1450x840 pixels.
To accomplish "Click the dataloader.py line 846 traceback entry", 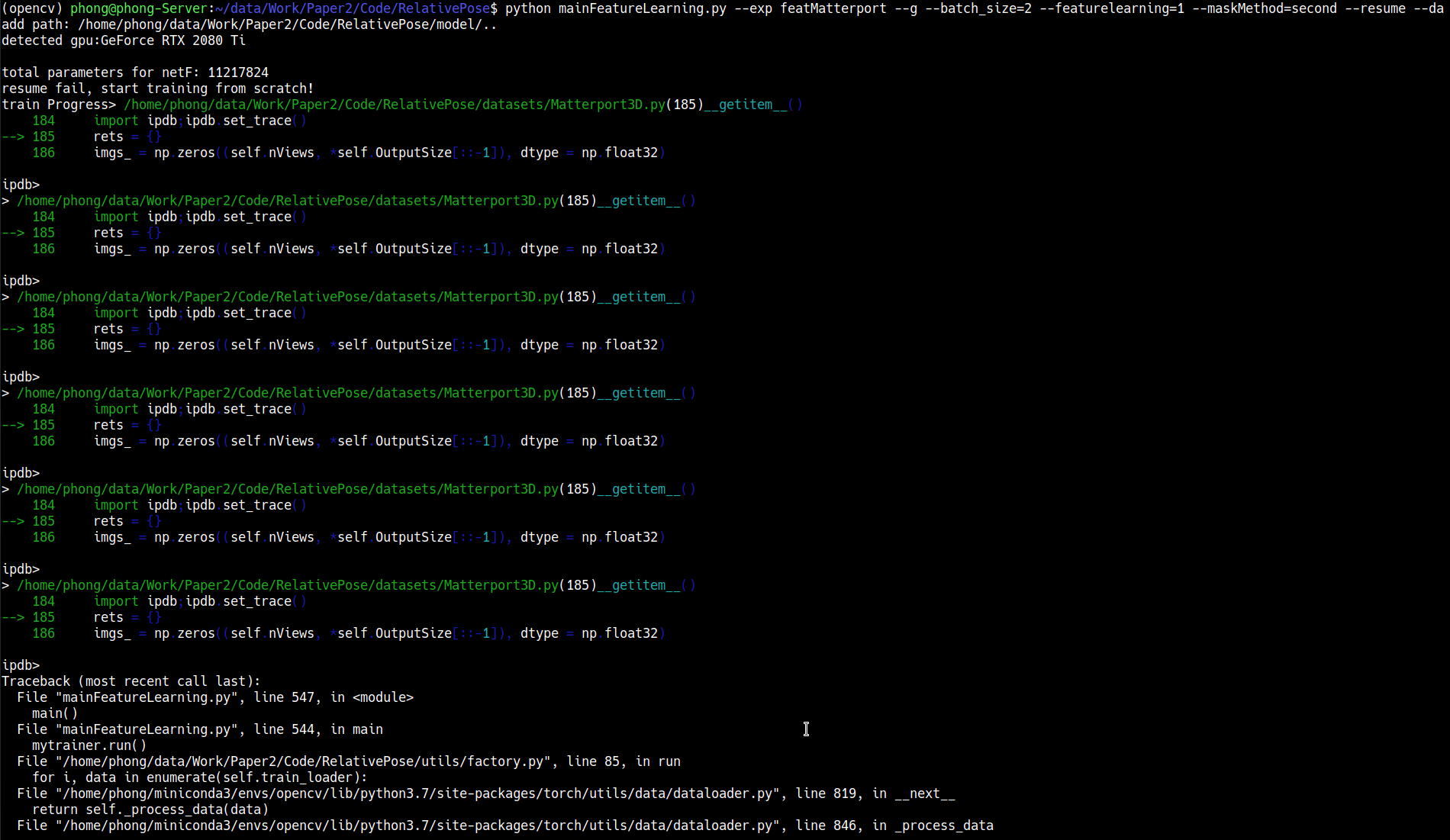I will coord(505,826).
